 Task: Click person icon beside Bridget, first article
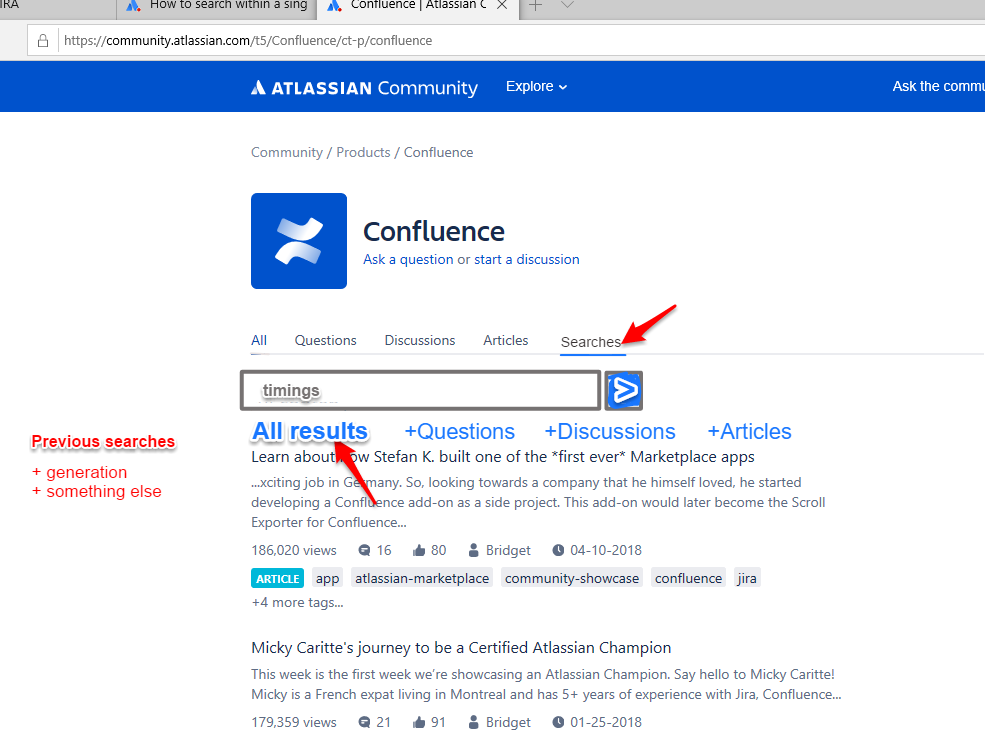tap(474, 550)
